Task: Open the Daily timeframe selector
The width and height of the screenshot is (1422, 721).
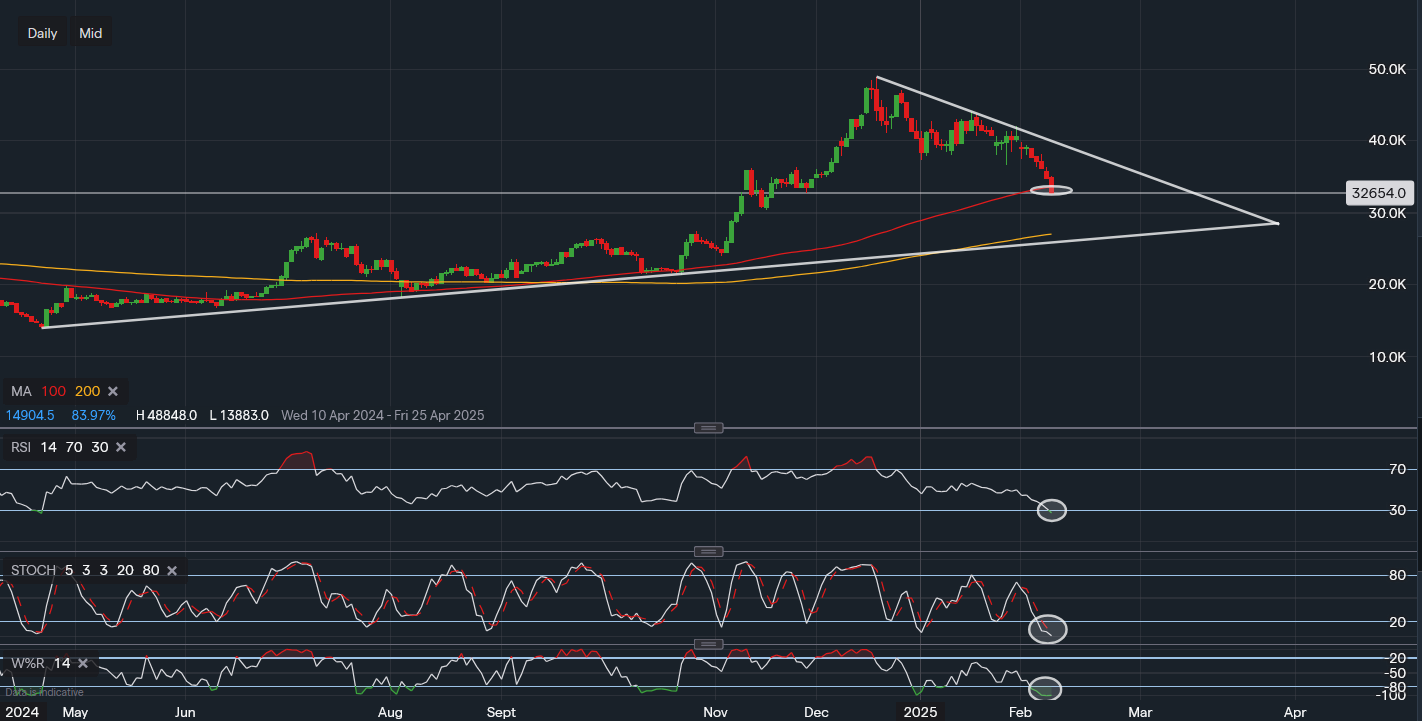Action: click(x=43, y=33)
